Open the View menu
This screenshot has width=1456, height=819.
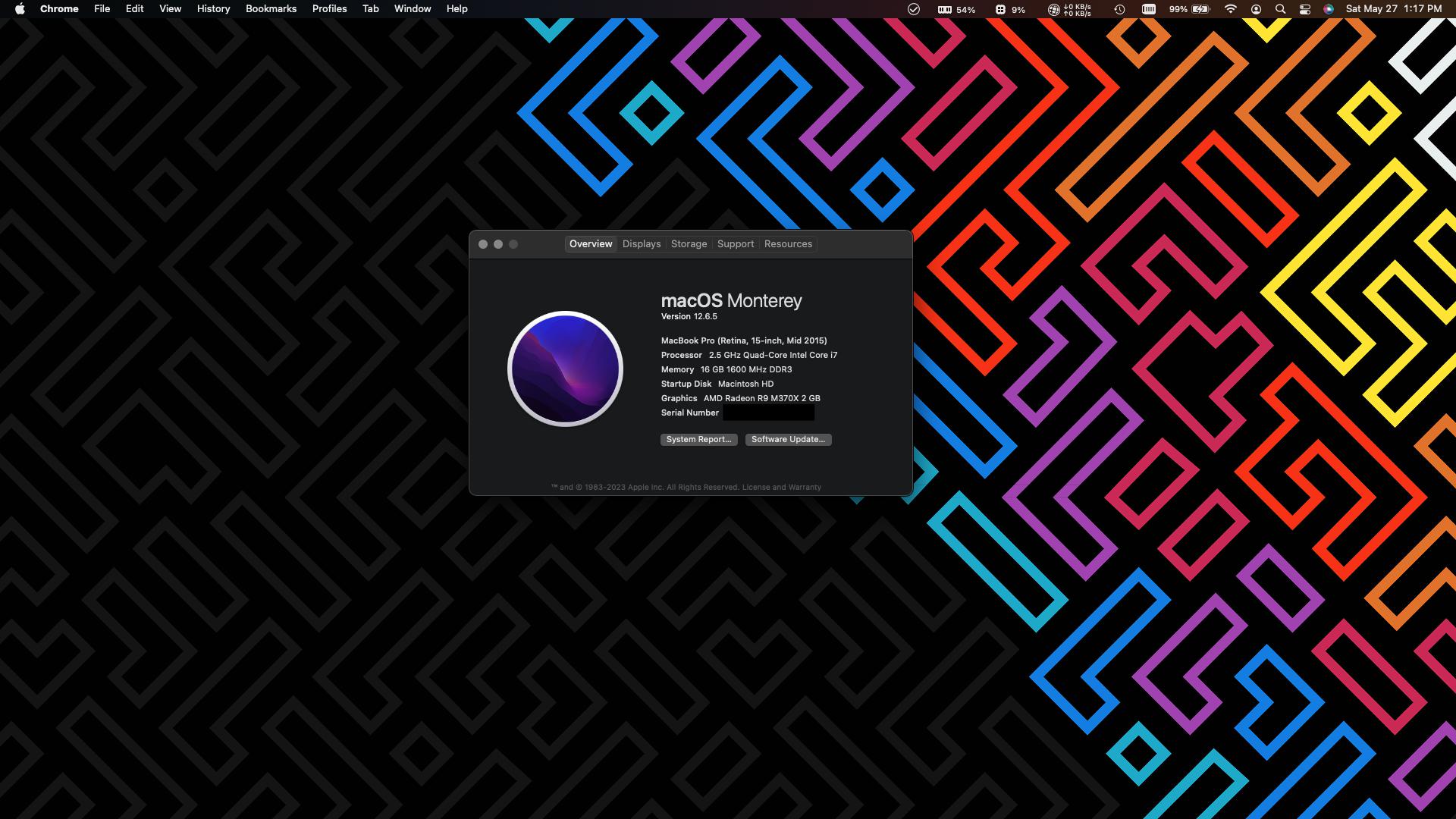[170, 9]
